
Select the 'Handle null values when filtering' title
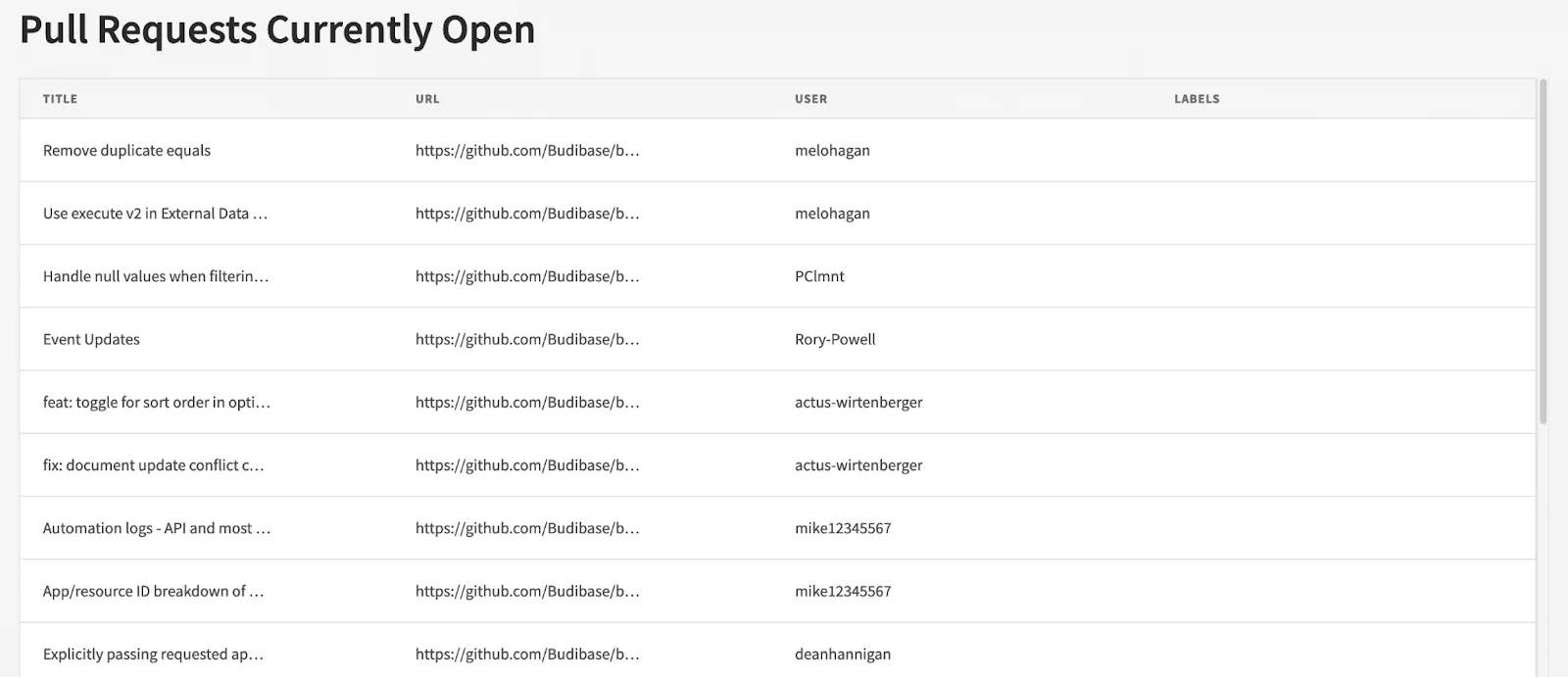point(156,276)
